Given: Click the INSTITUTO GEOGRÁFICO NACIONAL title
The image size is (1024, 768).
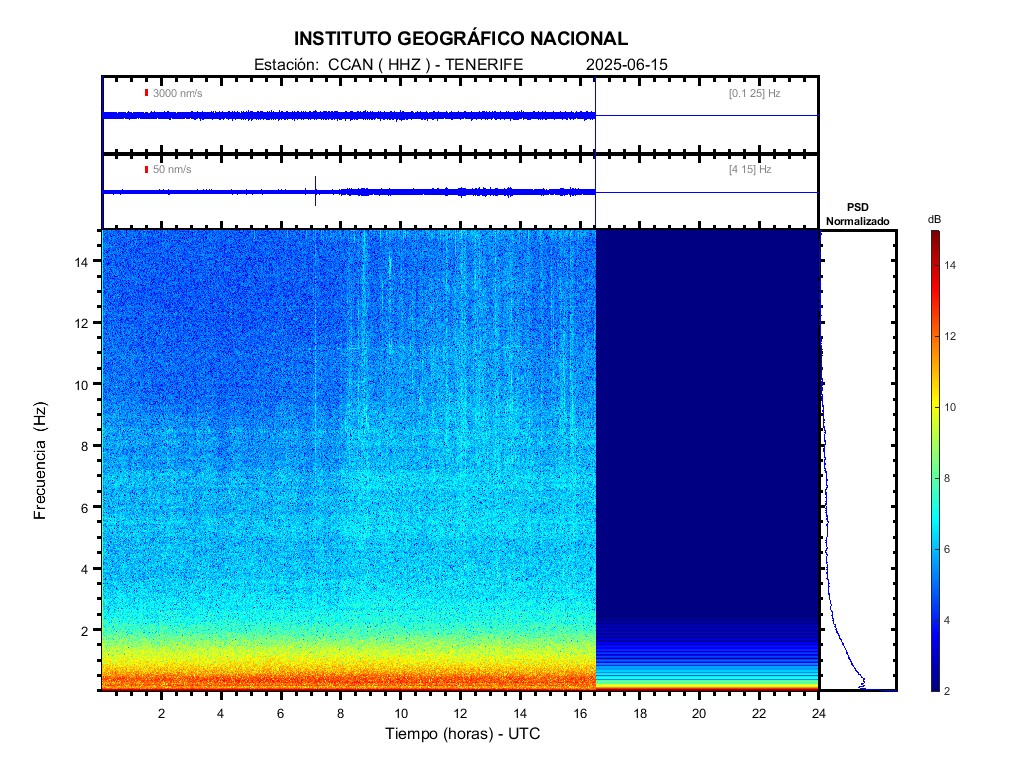Looking at the screenshot, I should click(460, 39).
